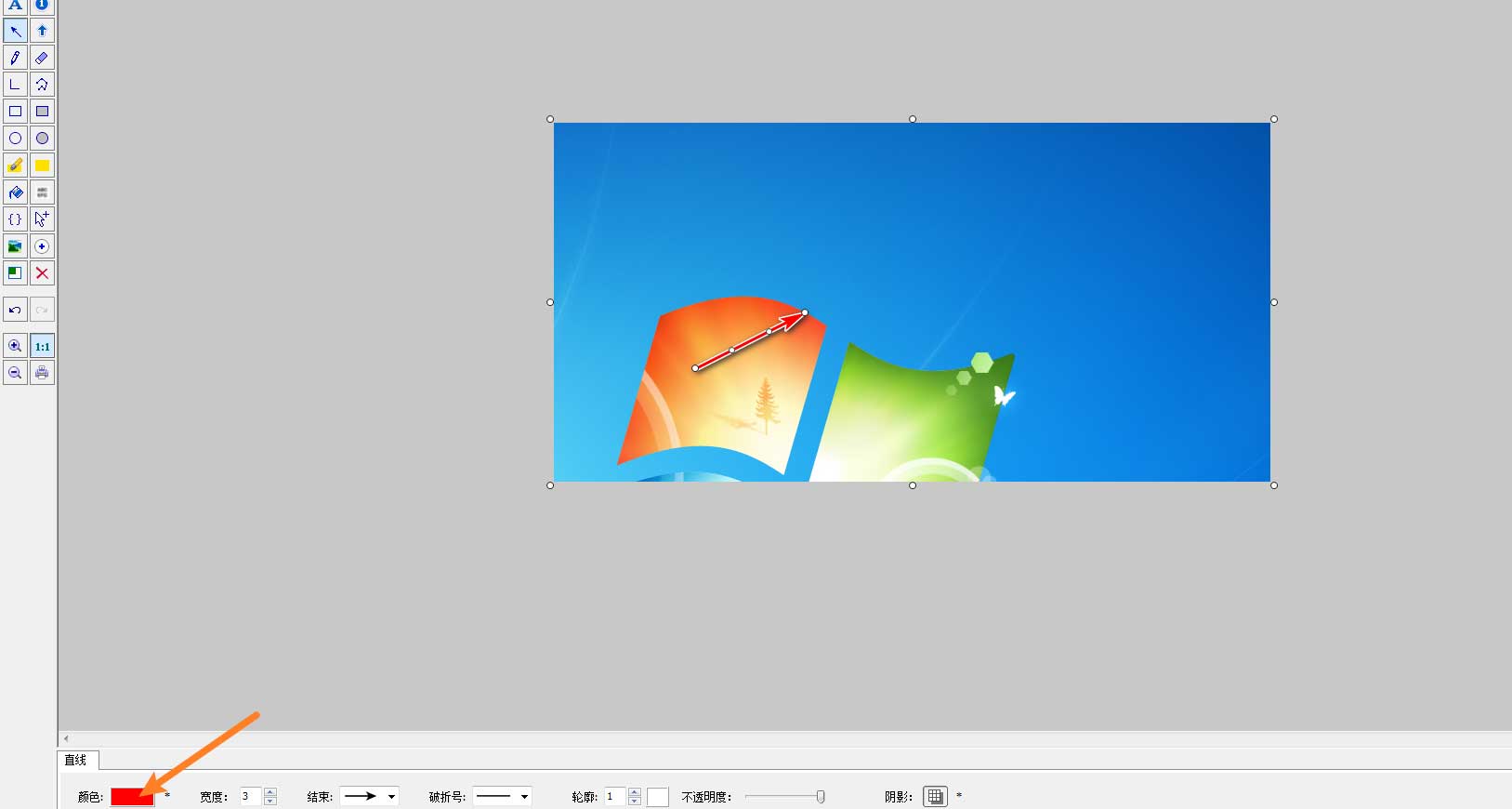Increase the 宽度 width with up stepper
The width and height of the screenshot is (1512, 809).
(x=270, y=792)
